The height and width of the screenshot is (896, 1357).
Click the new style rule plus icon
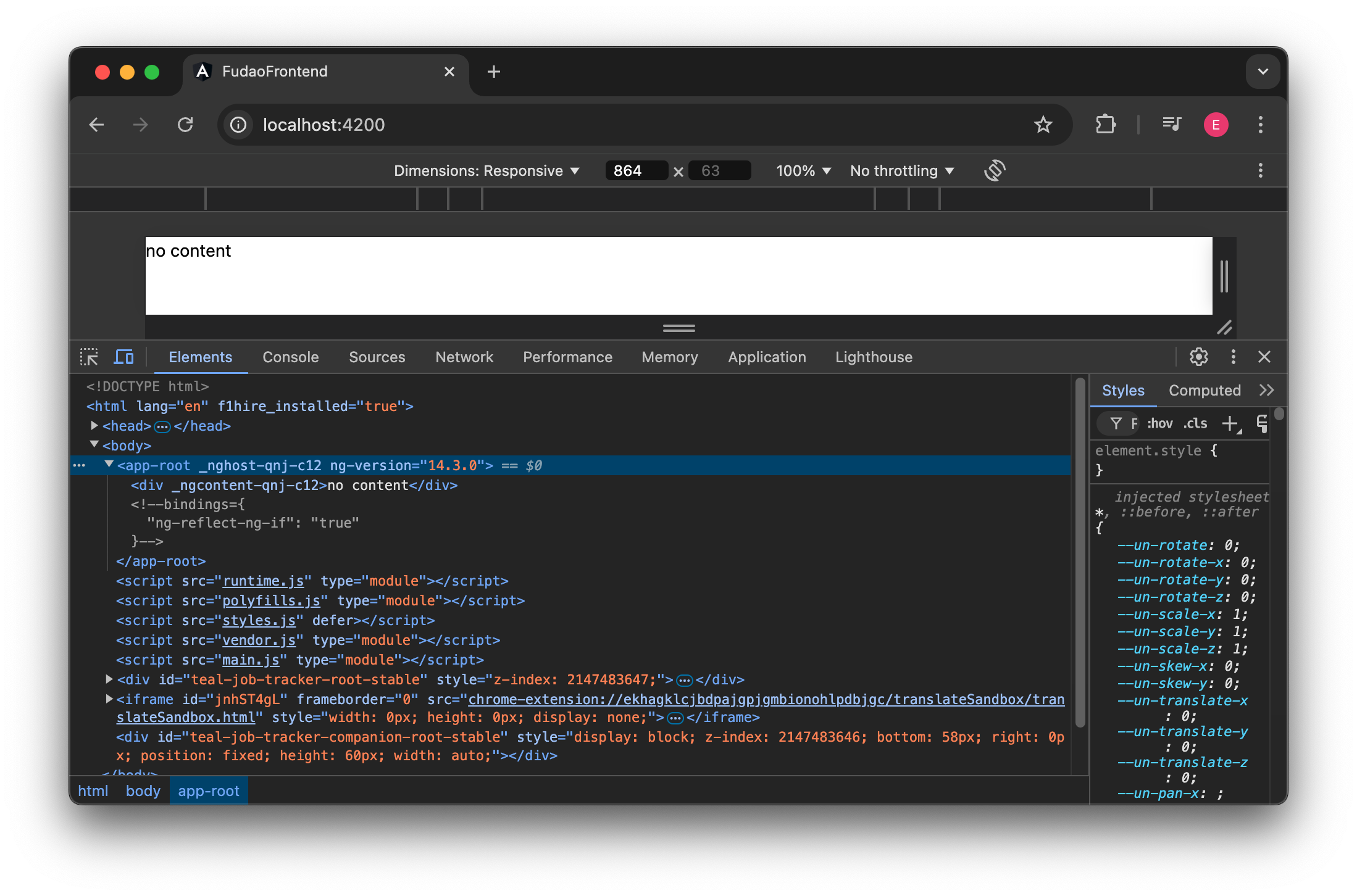pos(1230,423)
